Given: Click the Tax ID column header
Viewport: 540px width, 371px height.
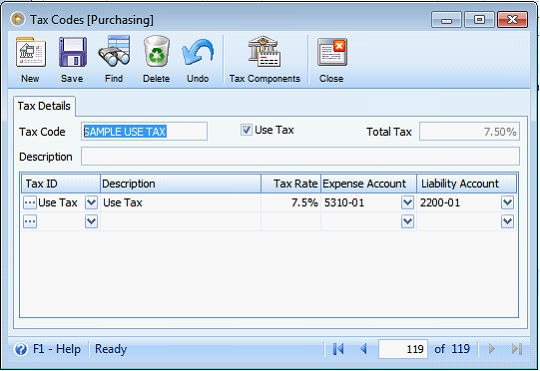Looking at the screenshot, I should coord(61,184).
